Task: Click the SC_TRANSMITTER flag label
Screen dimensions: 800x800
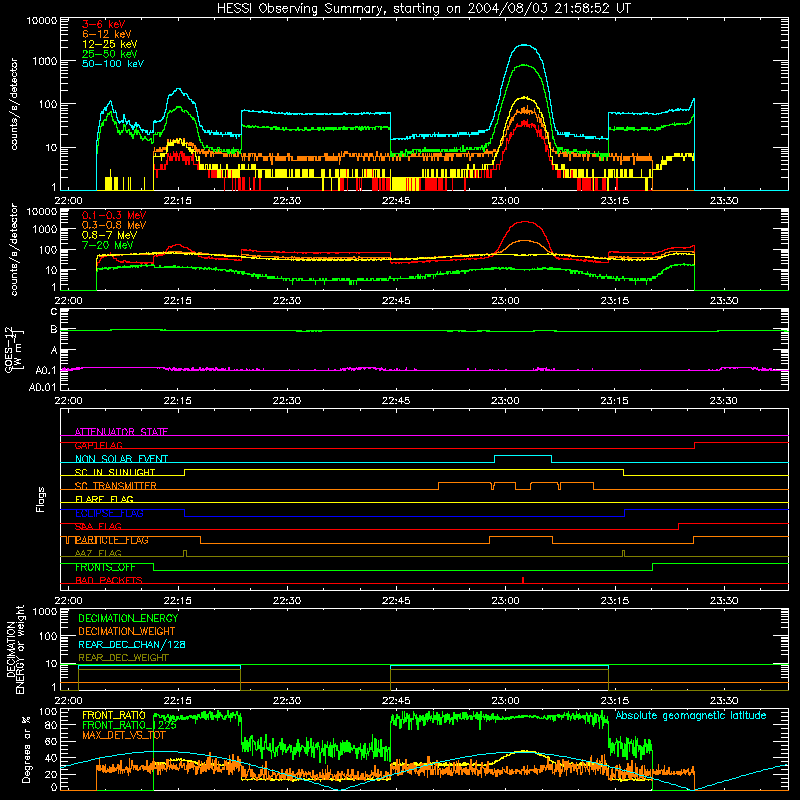Action: click(x=116, y=486)
